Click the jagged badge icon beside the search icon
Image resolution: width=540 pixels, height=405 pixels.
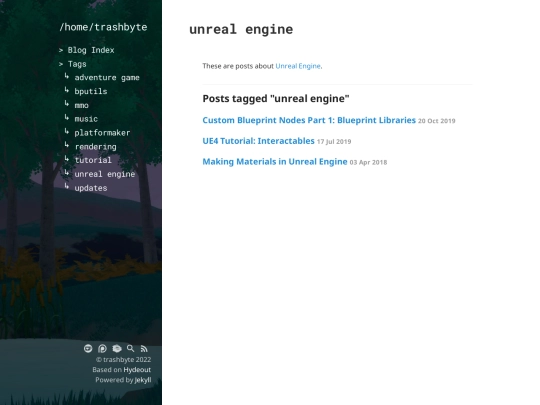[117, 349]
